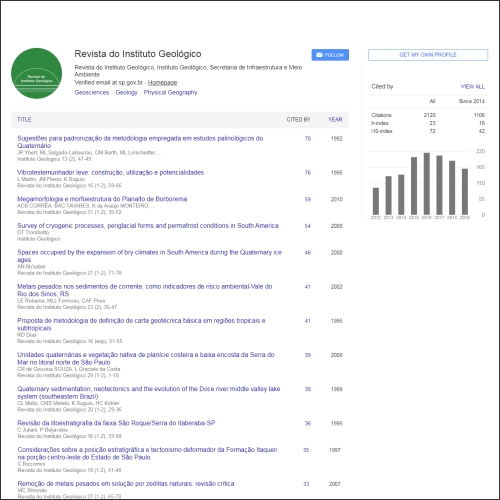Click year 1992 of the Sugestões article

[x=336, y=139]
